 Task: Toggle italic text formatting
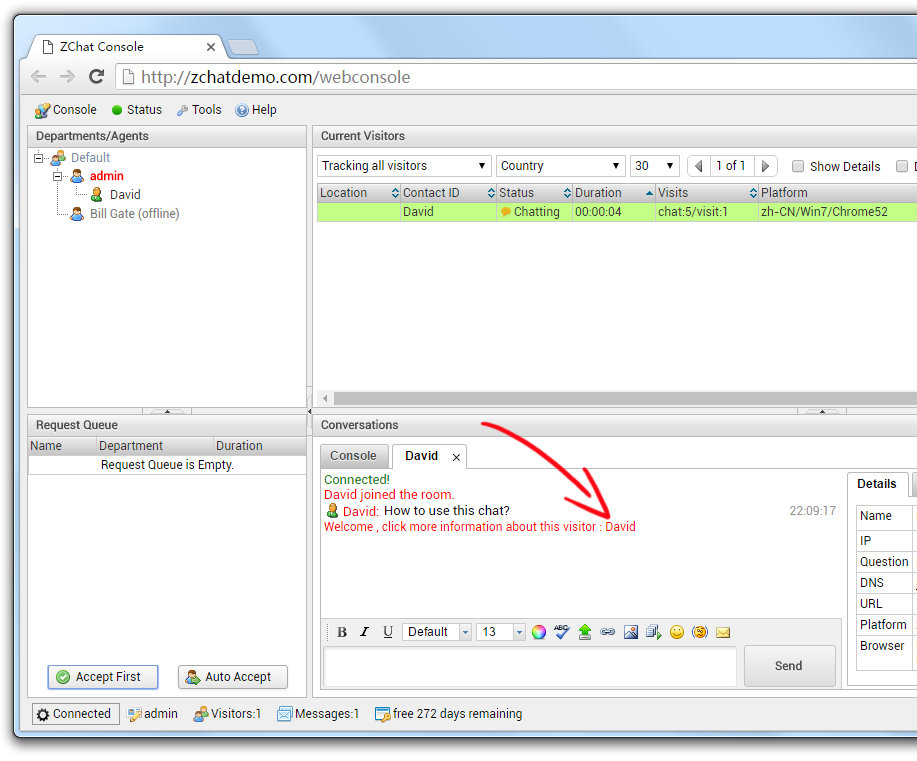pos(364,632)
